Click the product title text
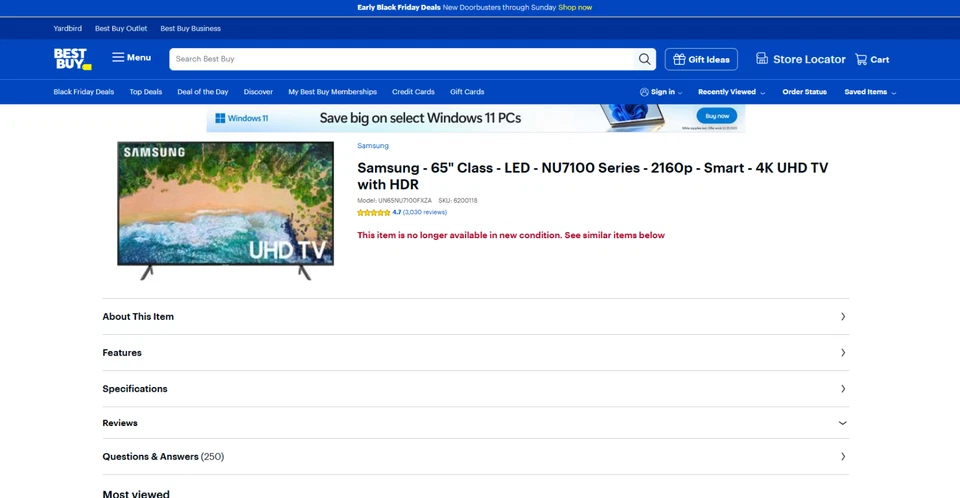The width and height of the screenshot is (960, 498). 593,176
